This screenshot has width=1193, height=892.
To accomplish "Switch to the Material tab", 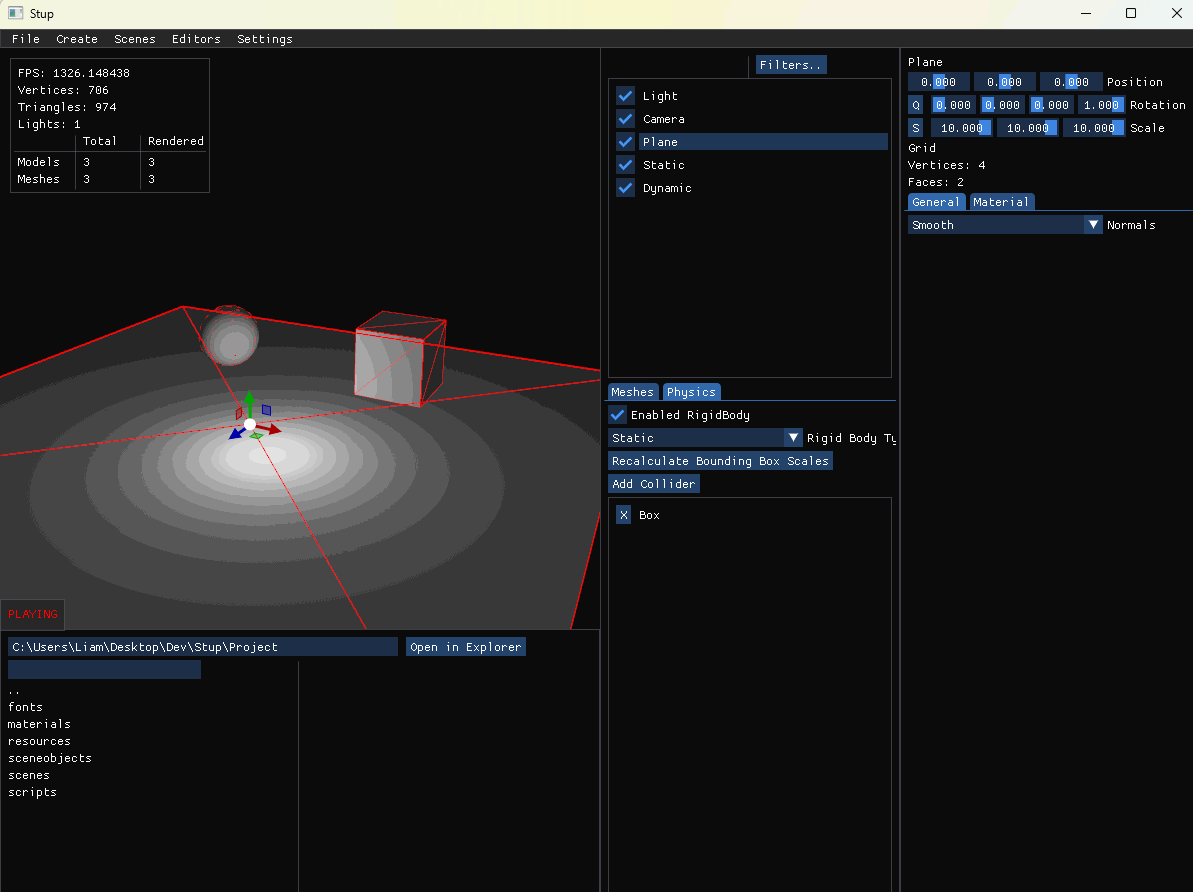I will click(1001, 202).
